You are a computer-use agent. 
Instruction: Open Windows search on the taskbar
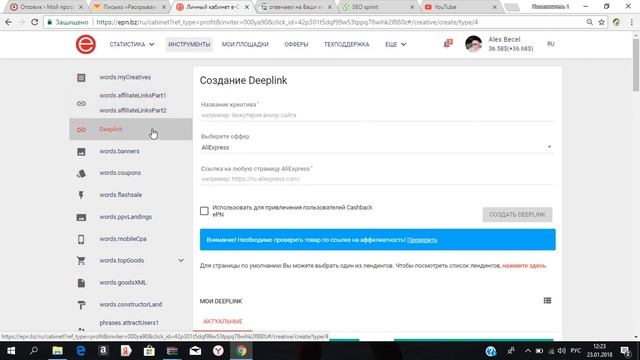[34, 351]
